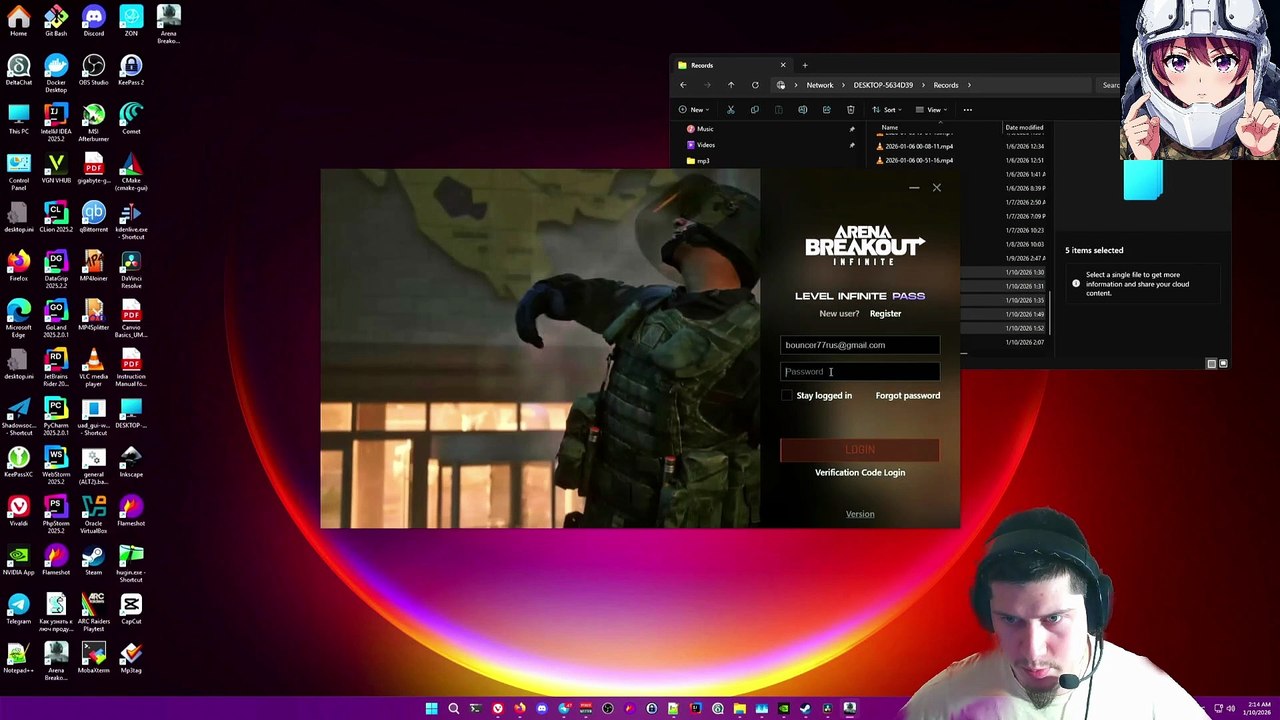Open the NVIDIA App desktop shortcut
Image resolution: width=1280 pixels, height=720 pixels.
[18, 560]
